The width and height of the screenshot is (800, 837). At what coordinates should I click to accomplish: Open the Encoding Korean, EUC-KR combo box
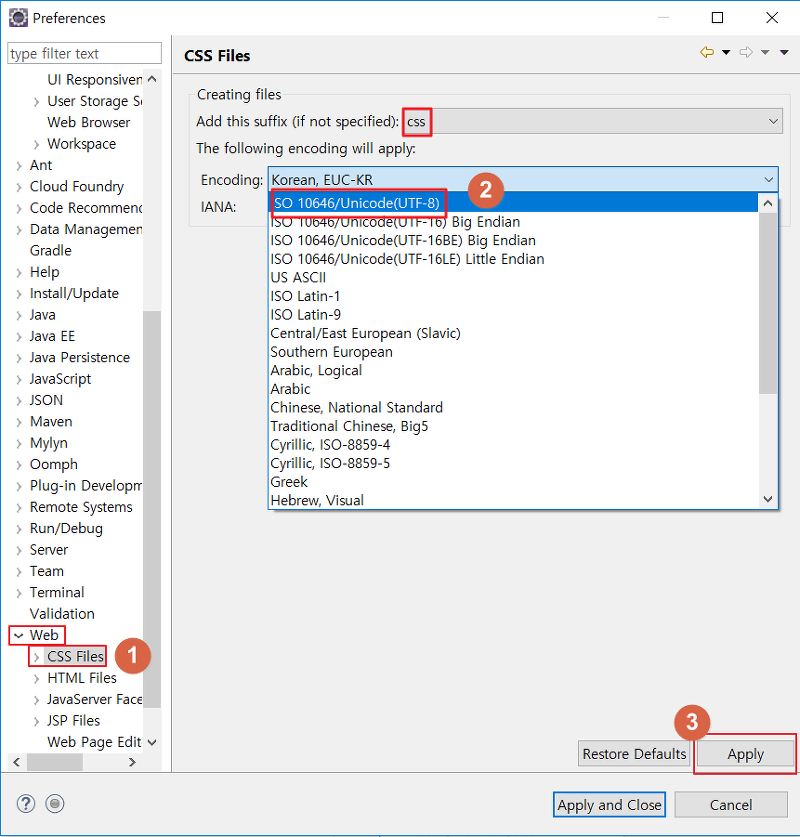click(523, 180)
